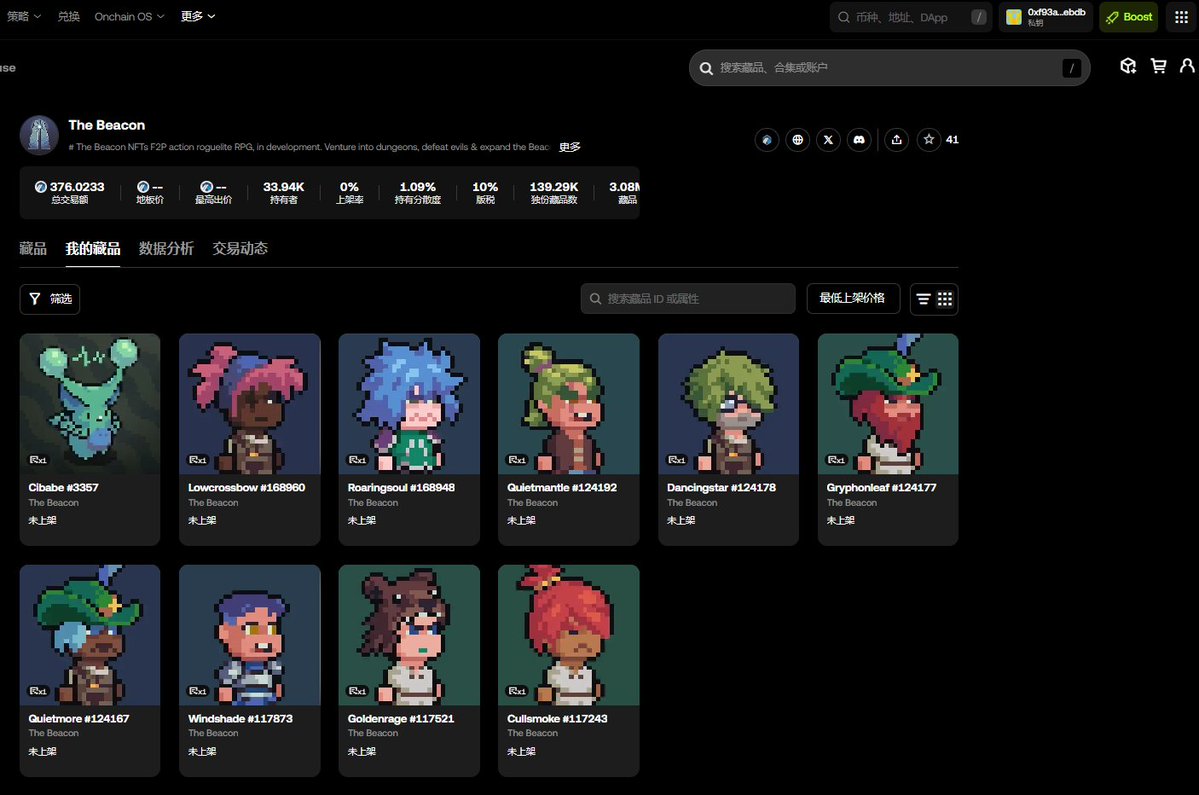Click the 33.94K 持有者 stat
Viewport: 1199px width, 795px height.
point(284,193)
